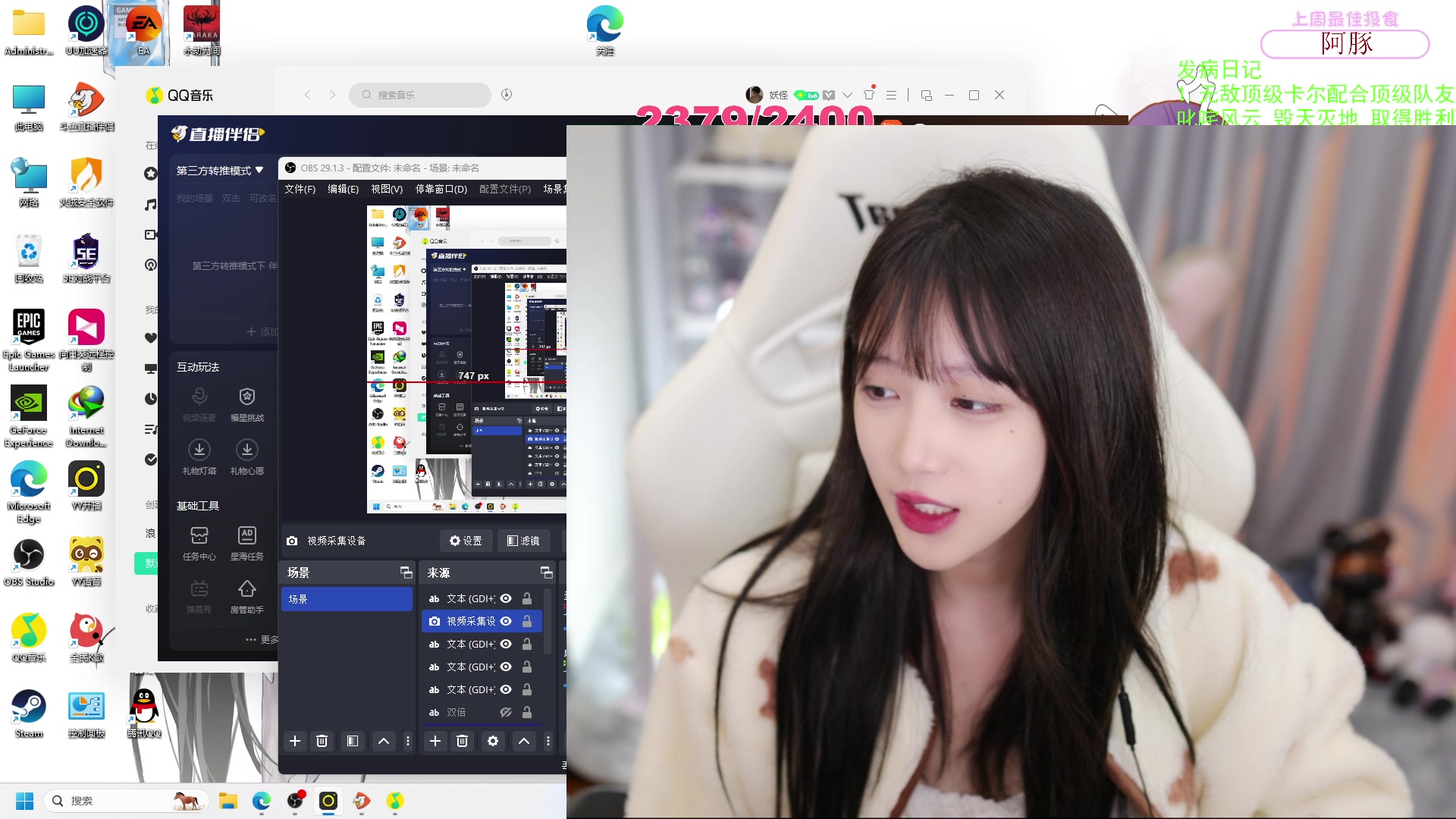
Task: Select the 双倍 source row
Action: pos(481,712)
